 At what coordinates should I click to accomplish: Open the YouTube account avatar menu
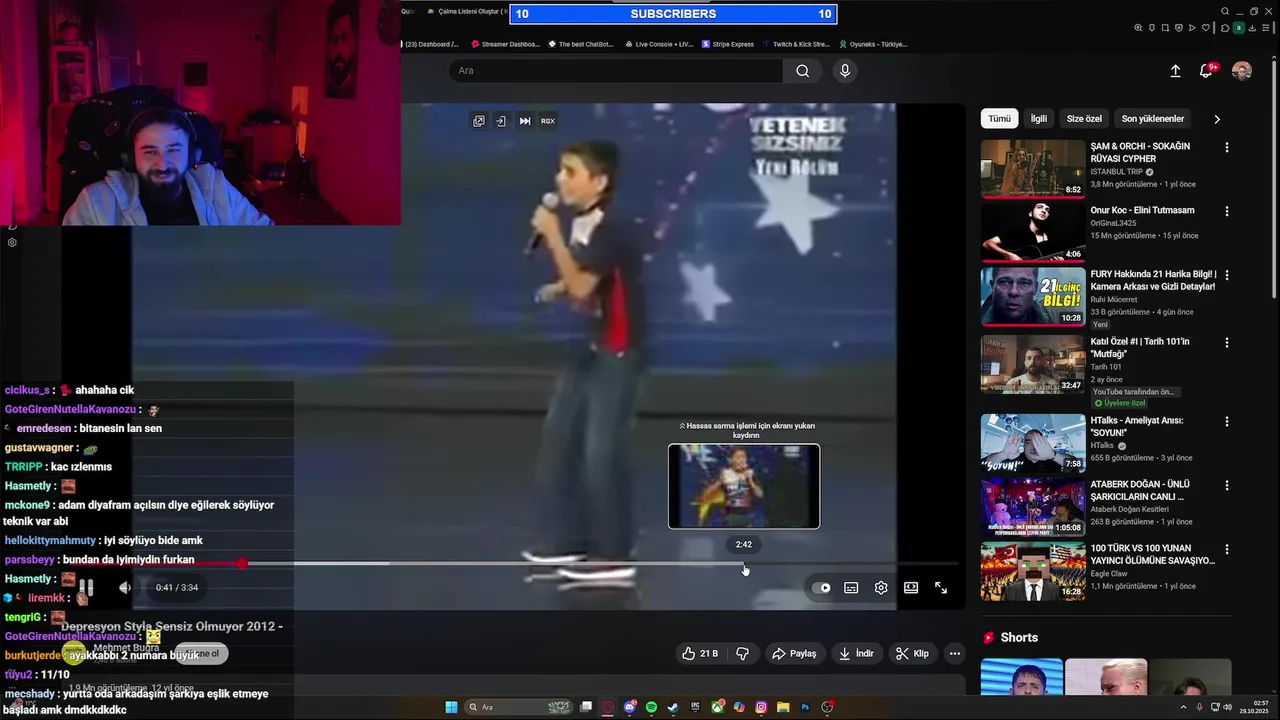pyautogui.click(x=1241, y=71)
